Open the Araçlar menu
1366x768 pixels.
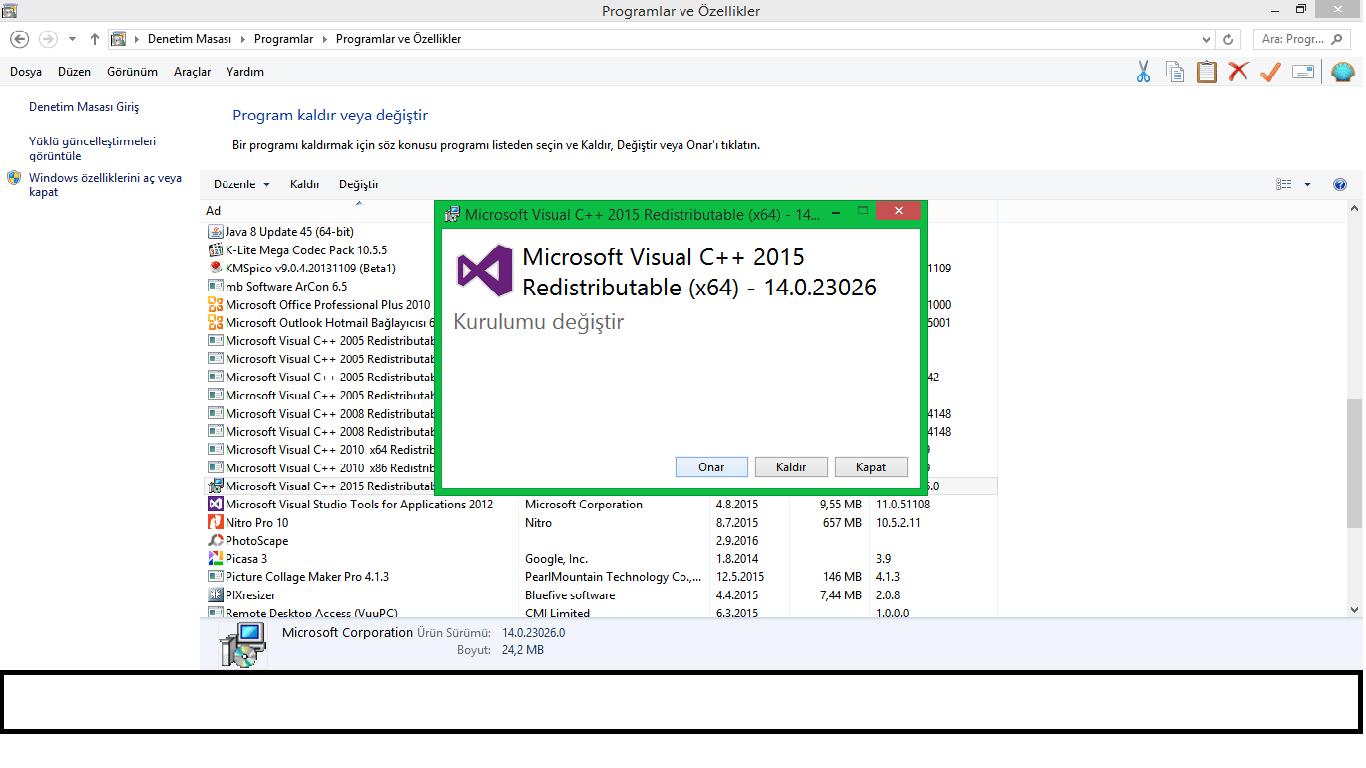tap(192, 72)
